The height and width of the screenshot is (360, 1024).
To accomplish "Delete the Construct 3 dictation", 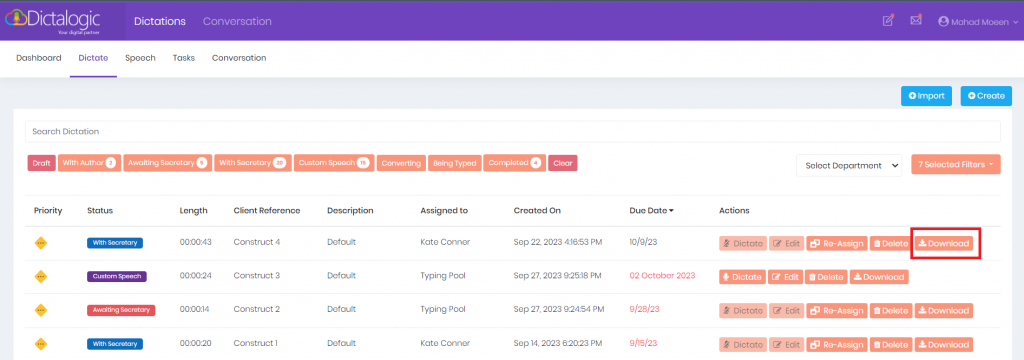I will point(825,277).
